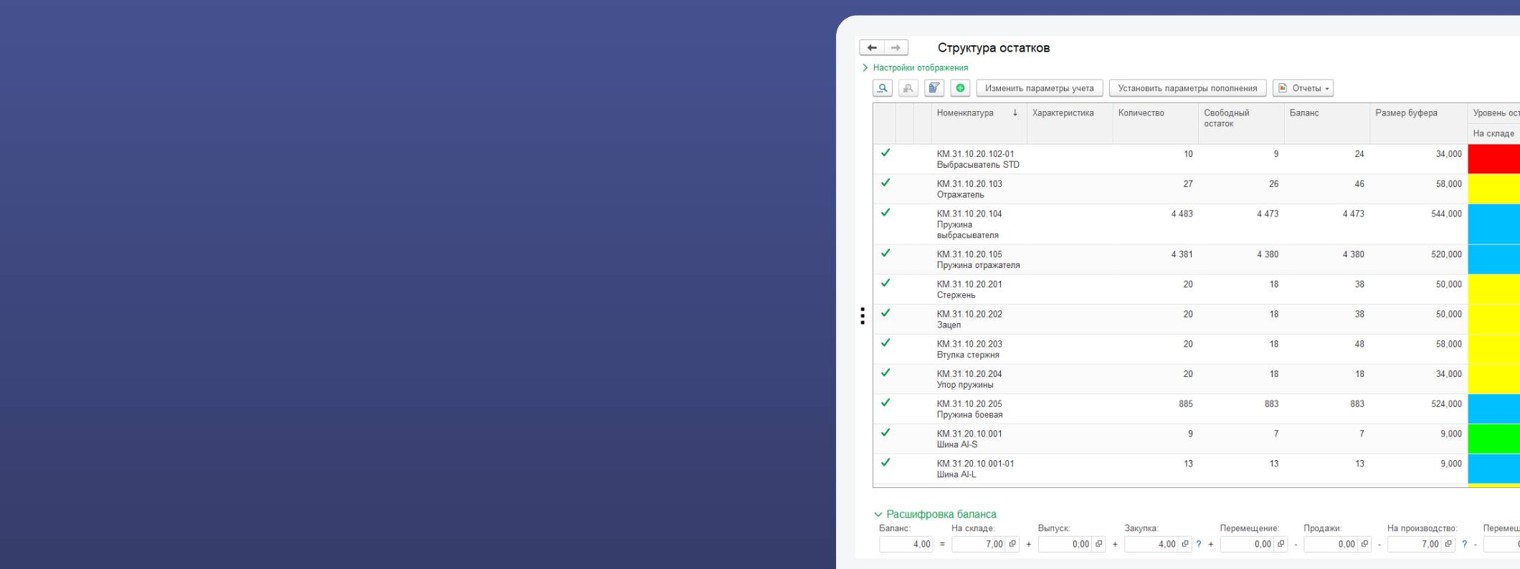
Task: Go back with the left arrow button
Action: coord(872,48)
